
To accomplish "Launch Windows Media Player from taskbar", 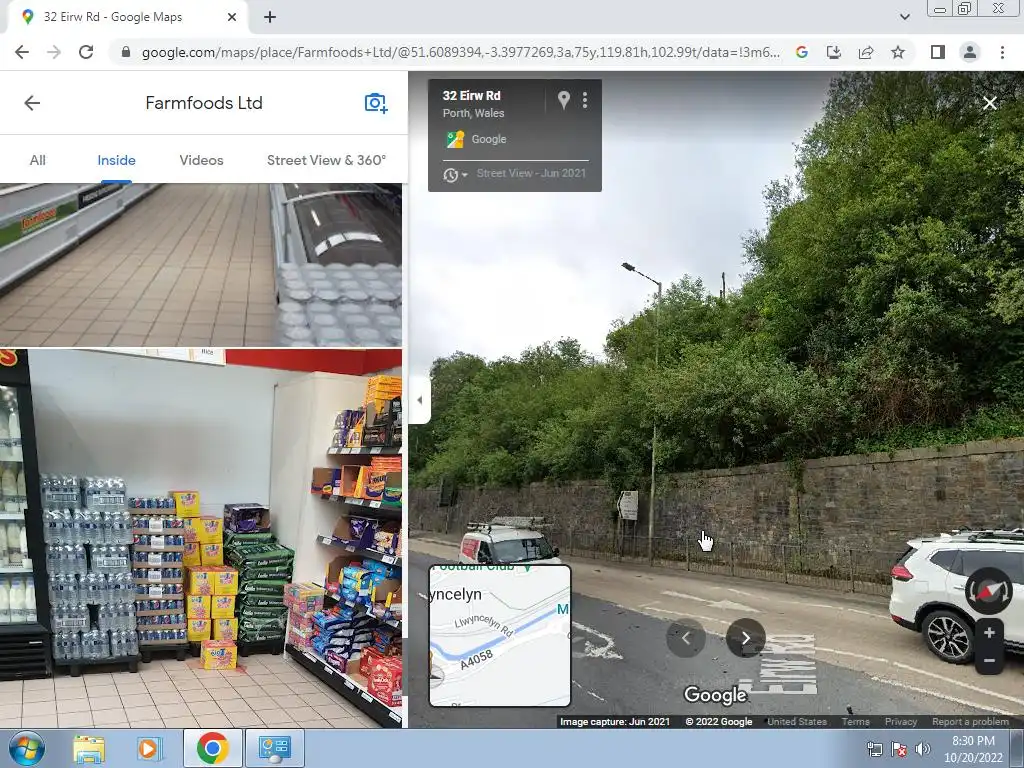I will click(148, 748).
